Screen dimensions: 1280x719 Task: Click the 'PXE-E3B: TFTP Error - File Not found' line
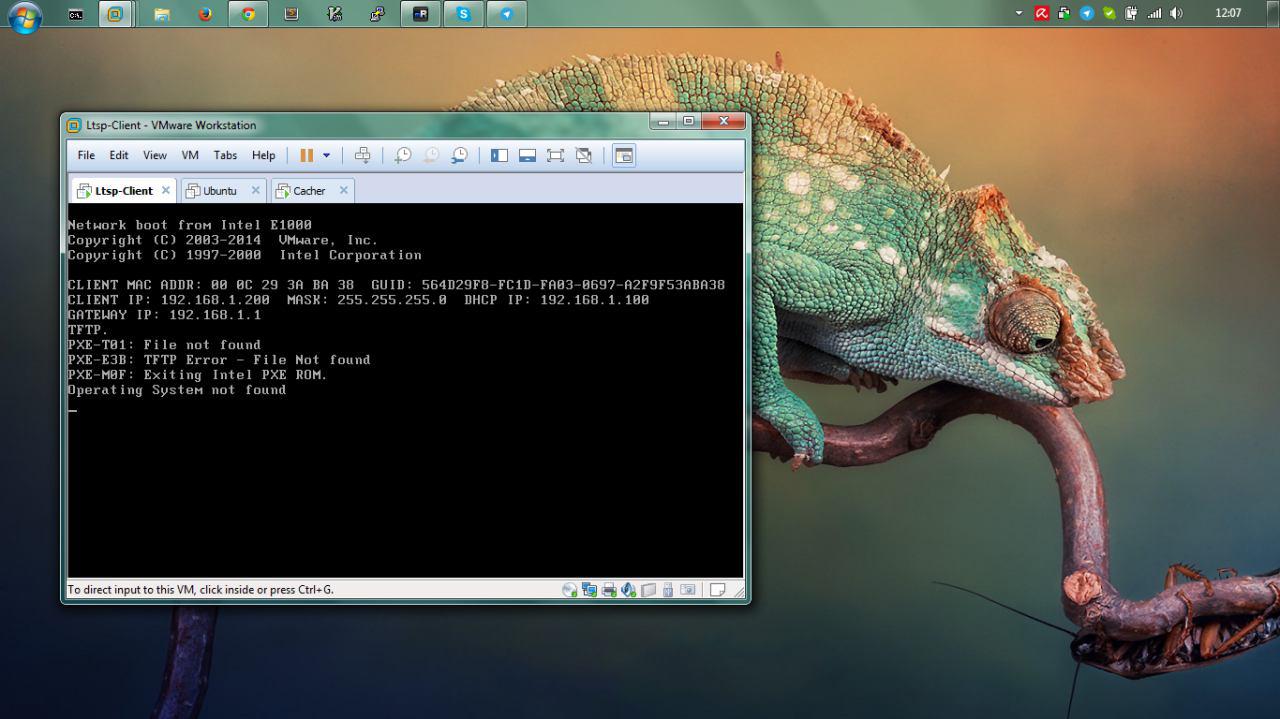[x=219, y=360]
